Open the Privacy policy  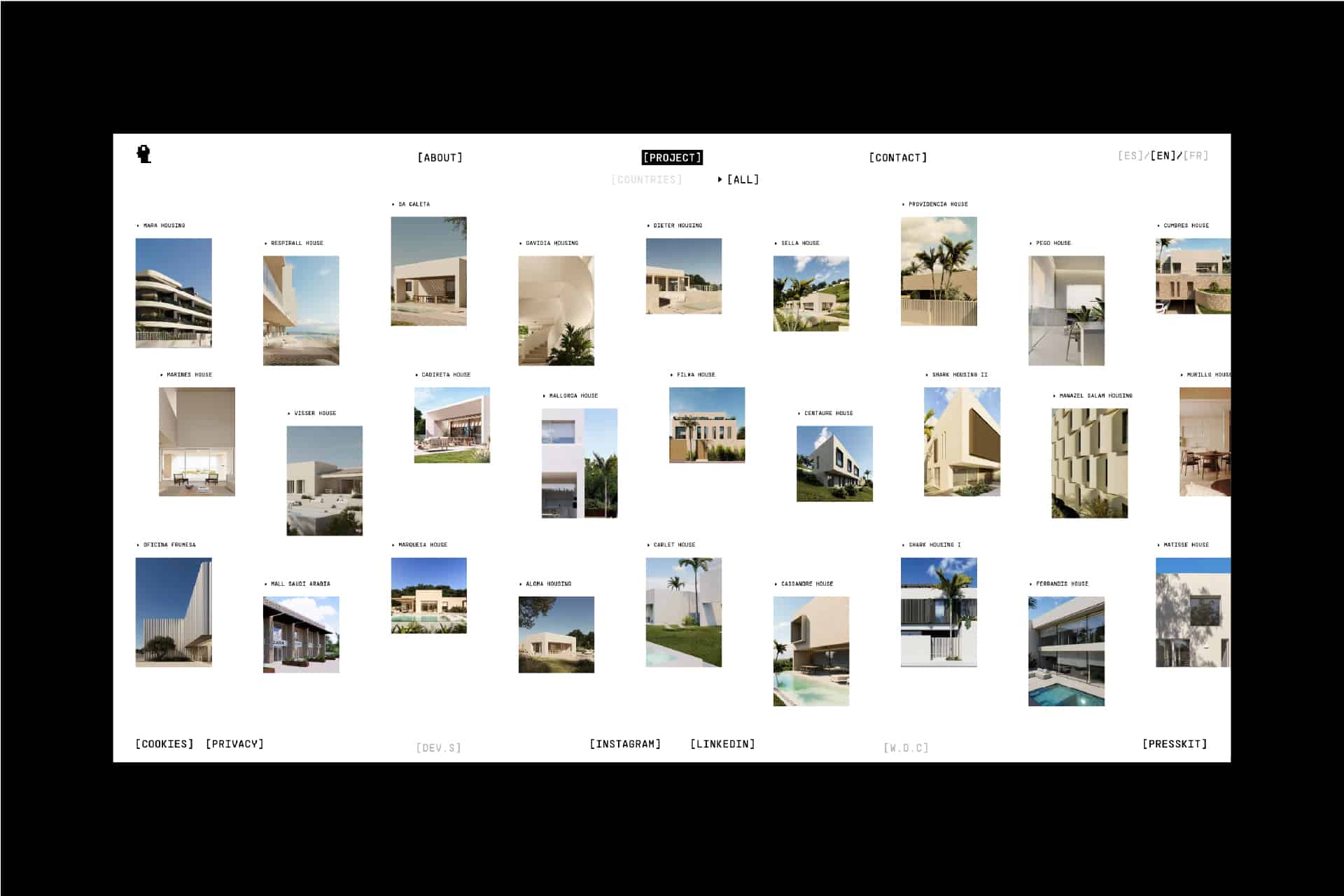(x=234, y=744)
